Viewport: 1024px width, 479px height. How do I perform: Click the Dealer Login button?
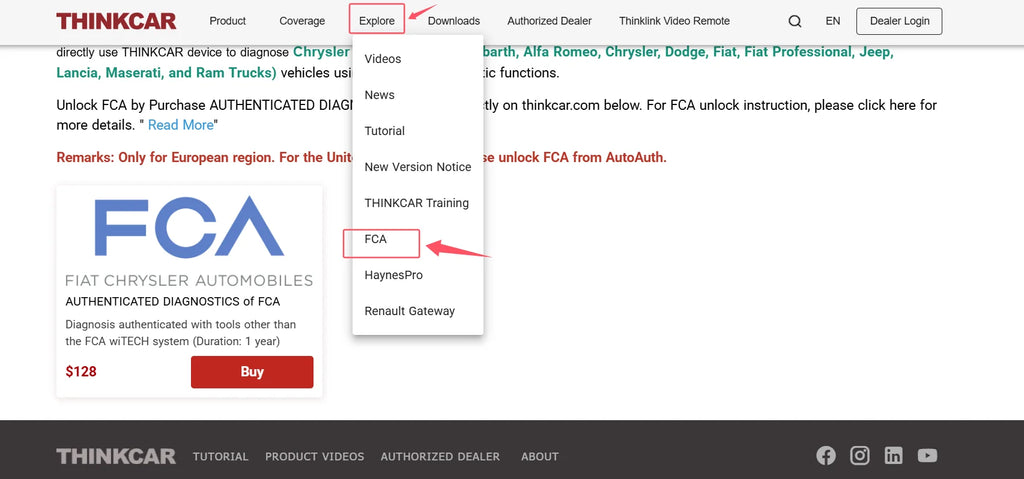point(899,21)
